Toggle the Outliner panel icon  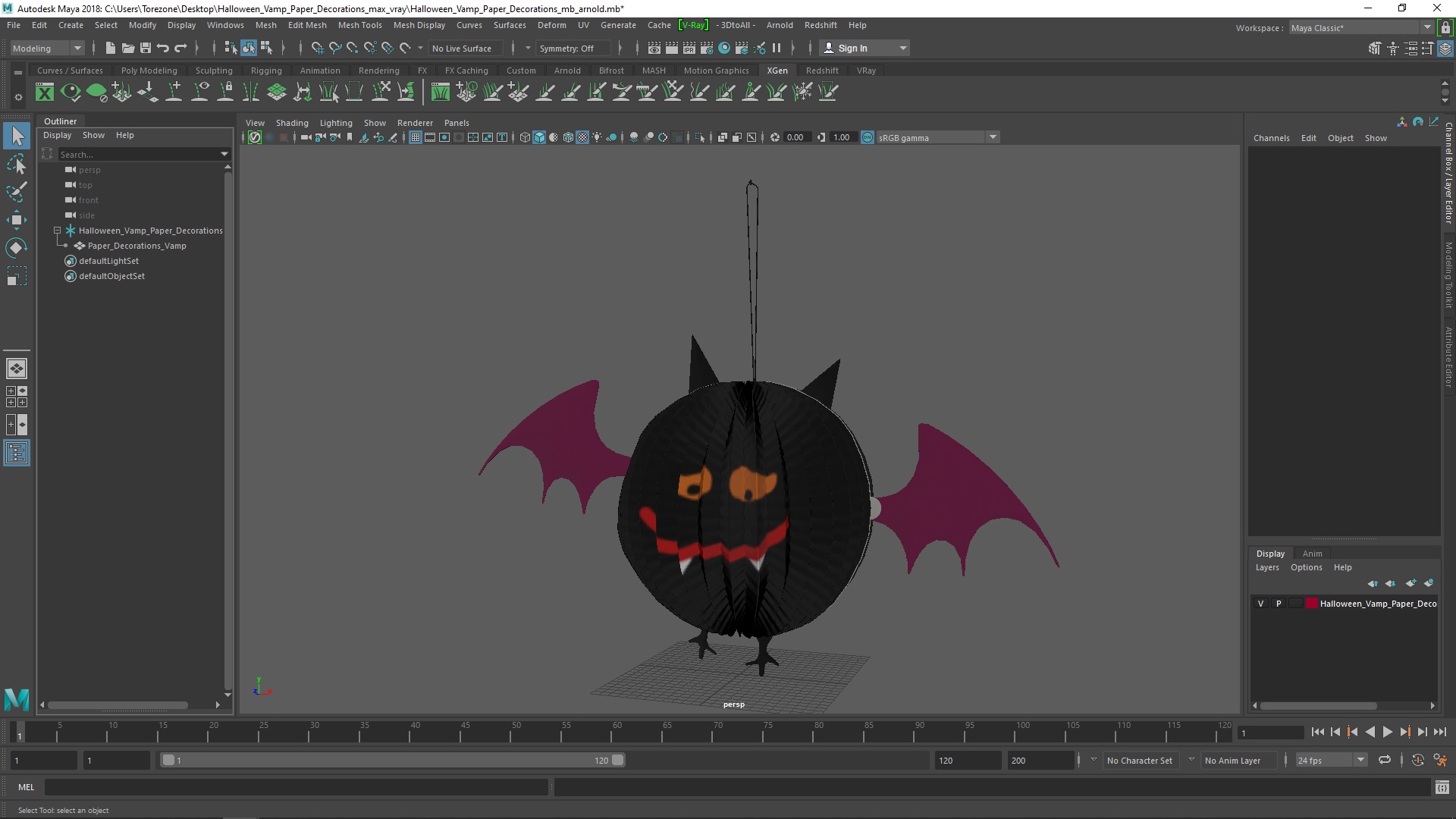(x=17, y=453)
